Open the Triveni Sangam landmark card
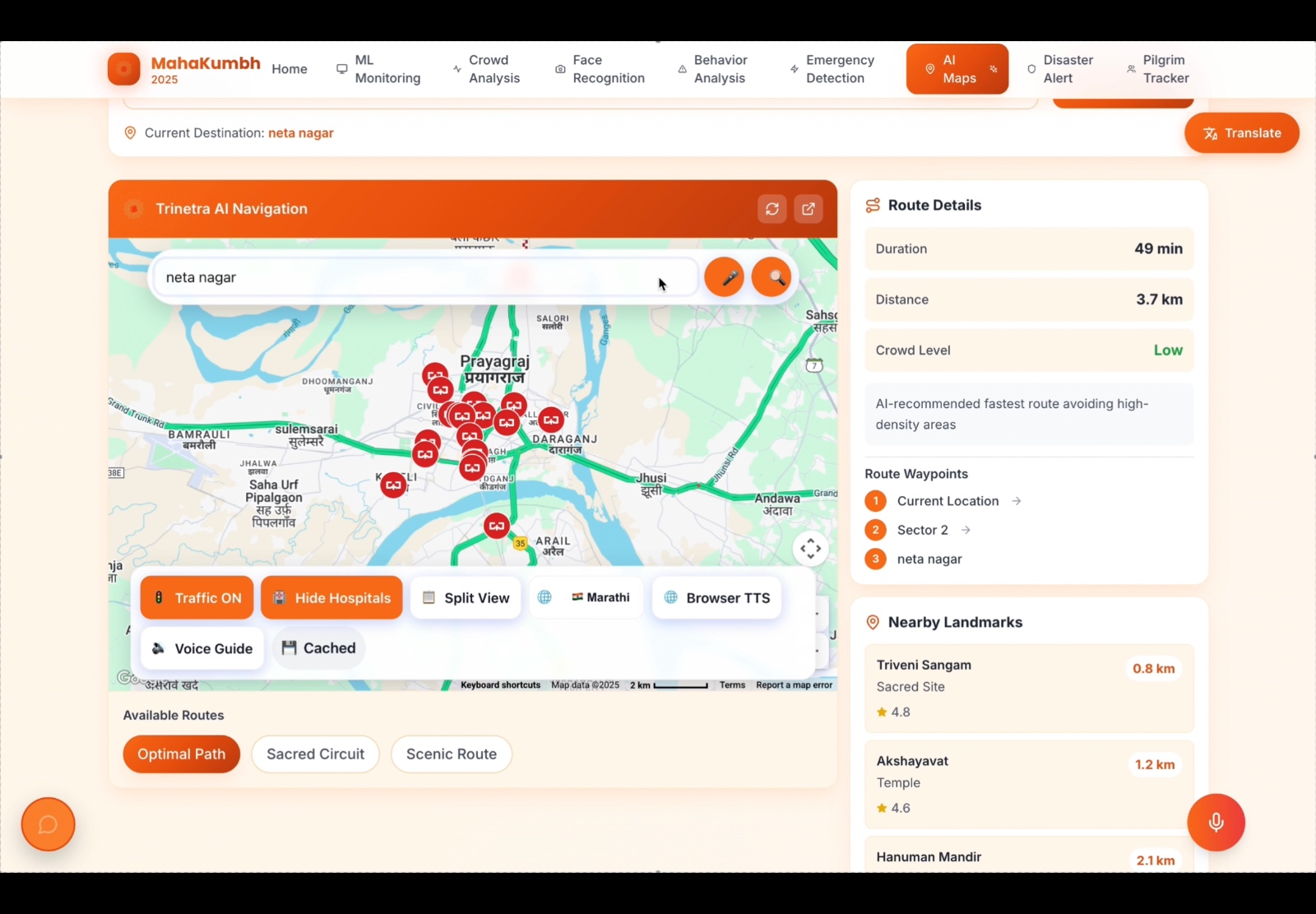 point(1029,689)
